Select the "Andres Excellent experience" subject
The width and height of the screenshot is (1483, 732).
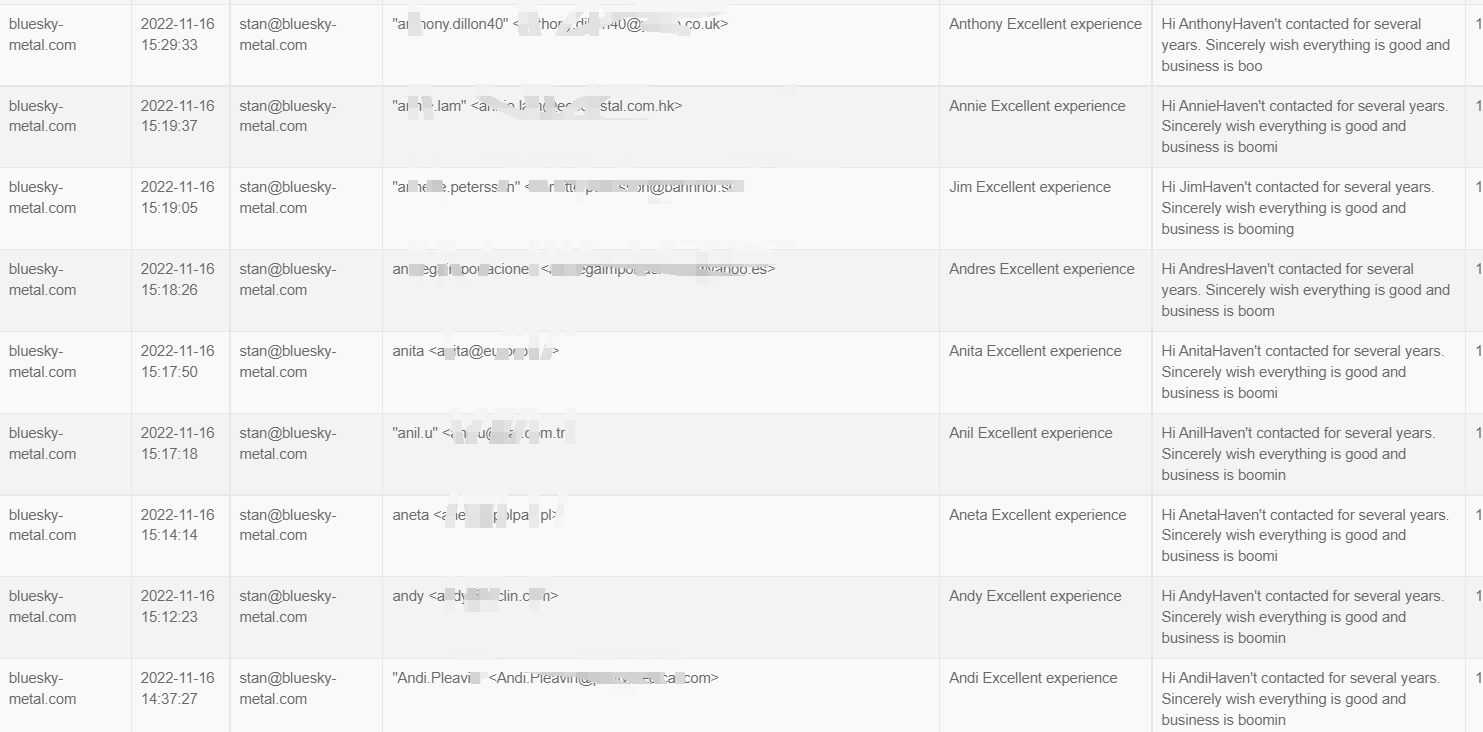click(x=1042, y=269)
